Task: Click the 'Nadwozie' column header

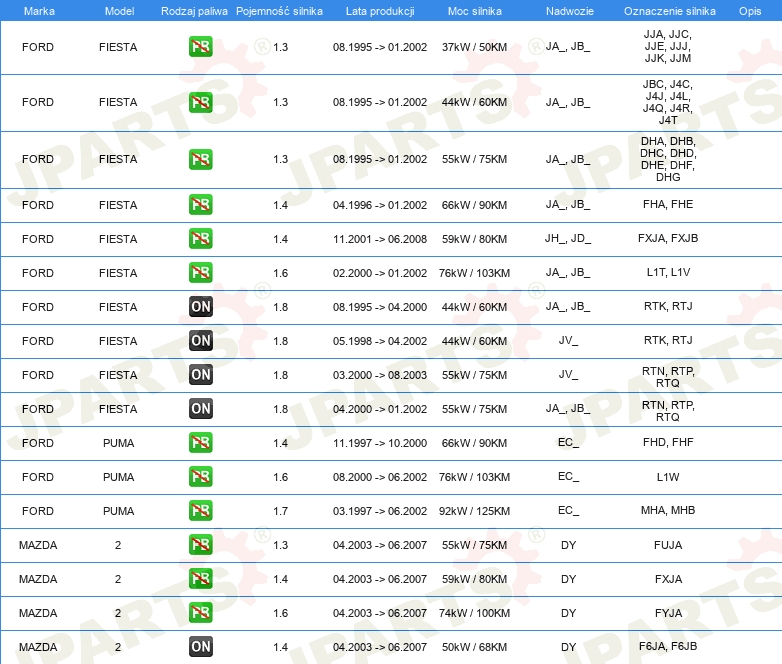Action: coord(568,10)
